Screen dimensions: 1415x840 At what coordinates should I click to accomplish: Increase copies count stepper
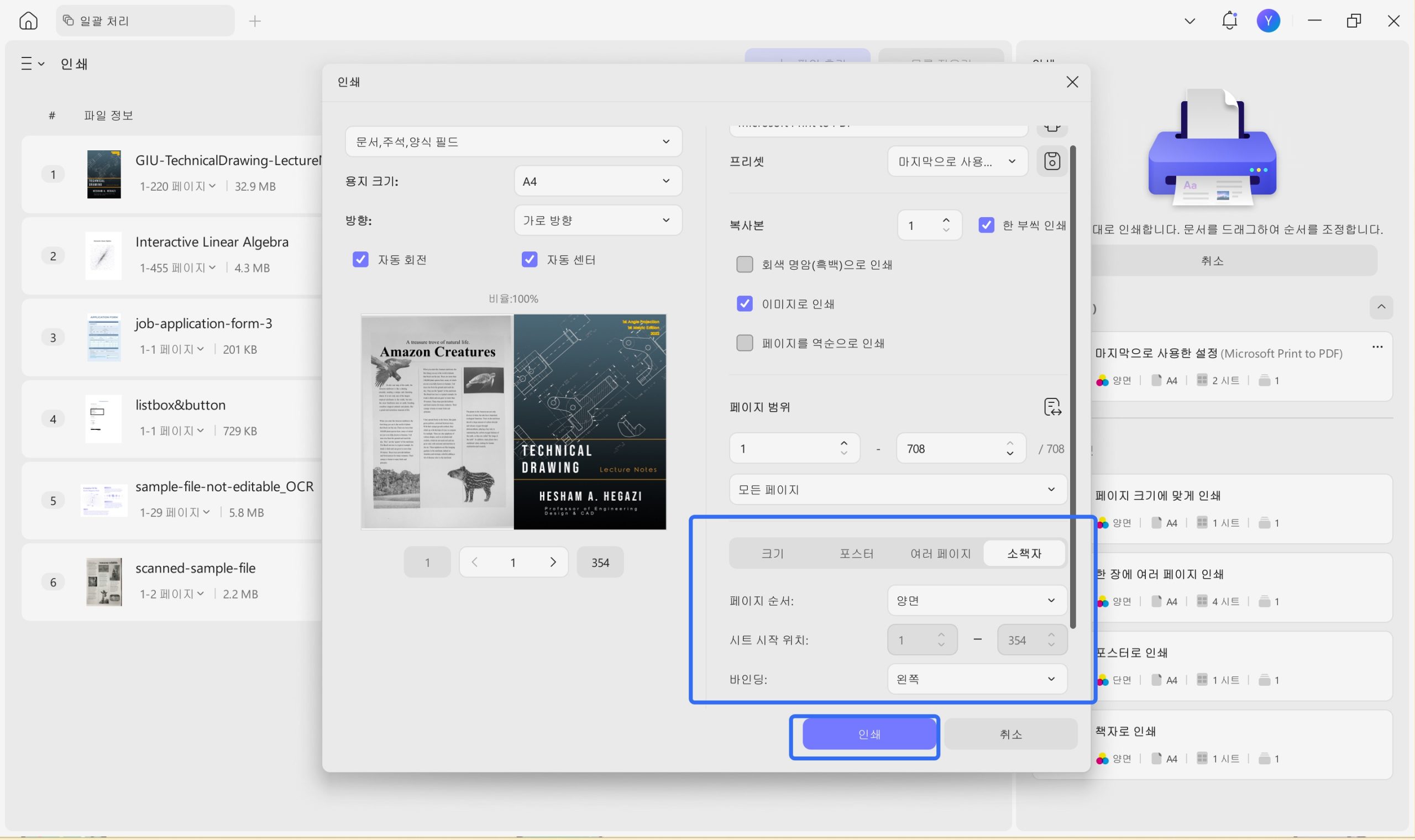946,219
